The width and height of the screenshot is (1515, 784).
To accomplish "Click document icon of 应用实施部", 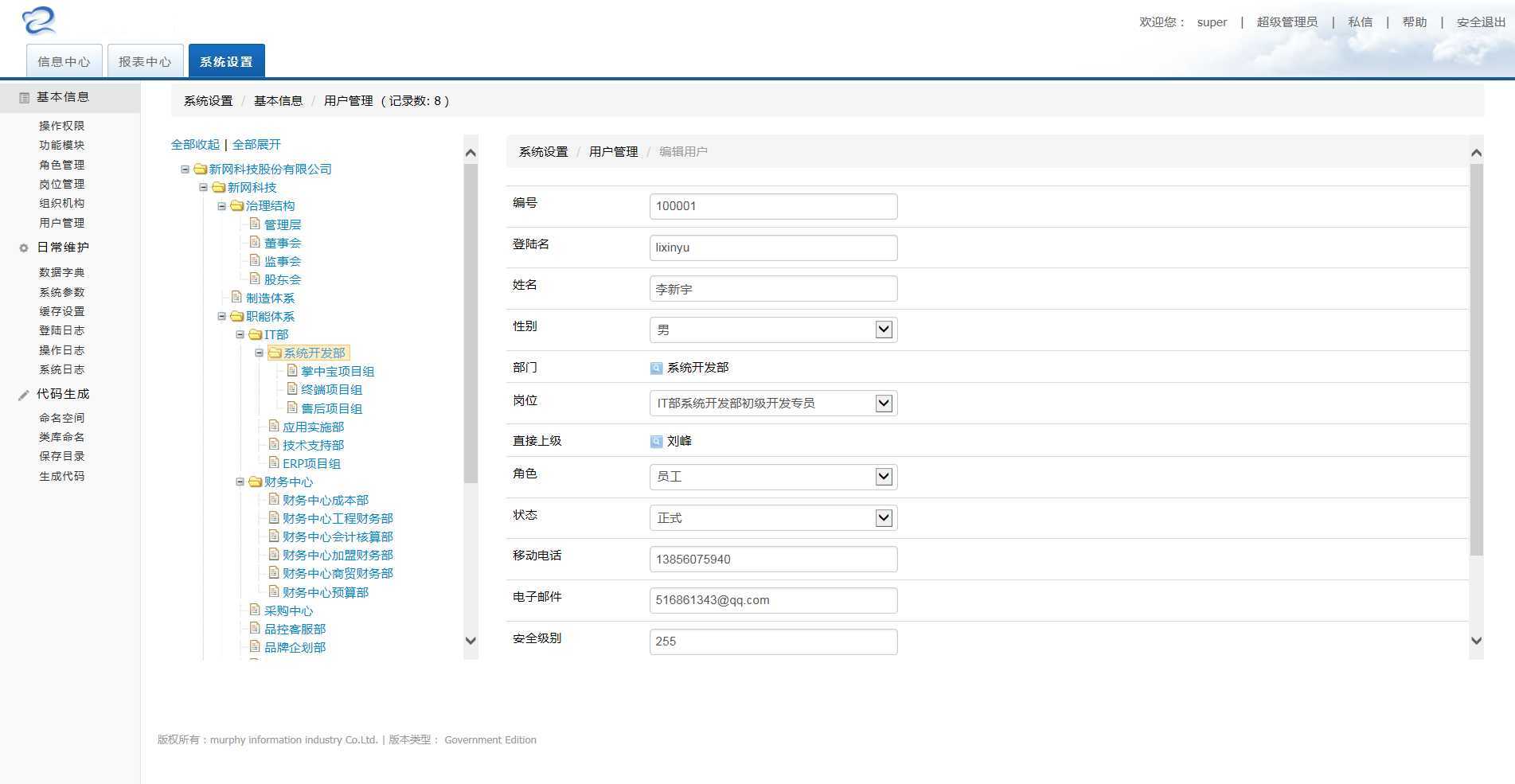I will coord(274,426).
